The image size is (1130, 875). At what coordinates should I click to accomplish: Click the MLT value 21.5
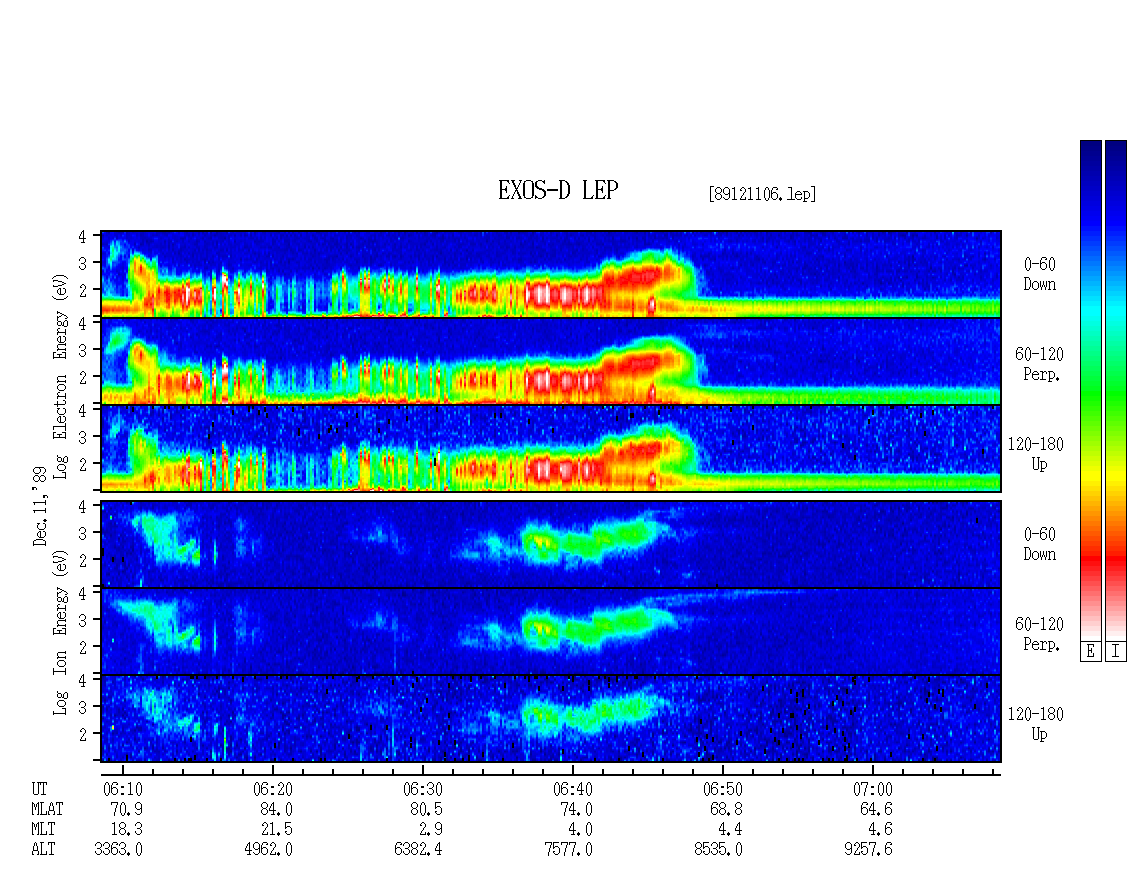pos(276,830)
